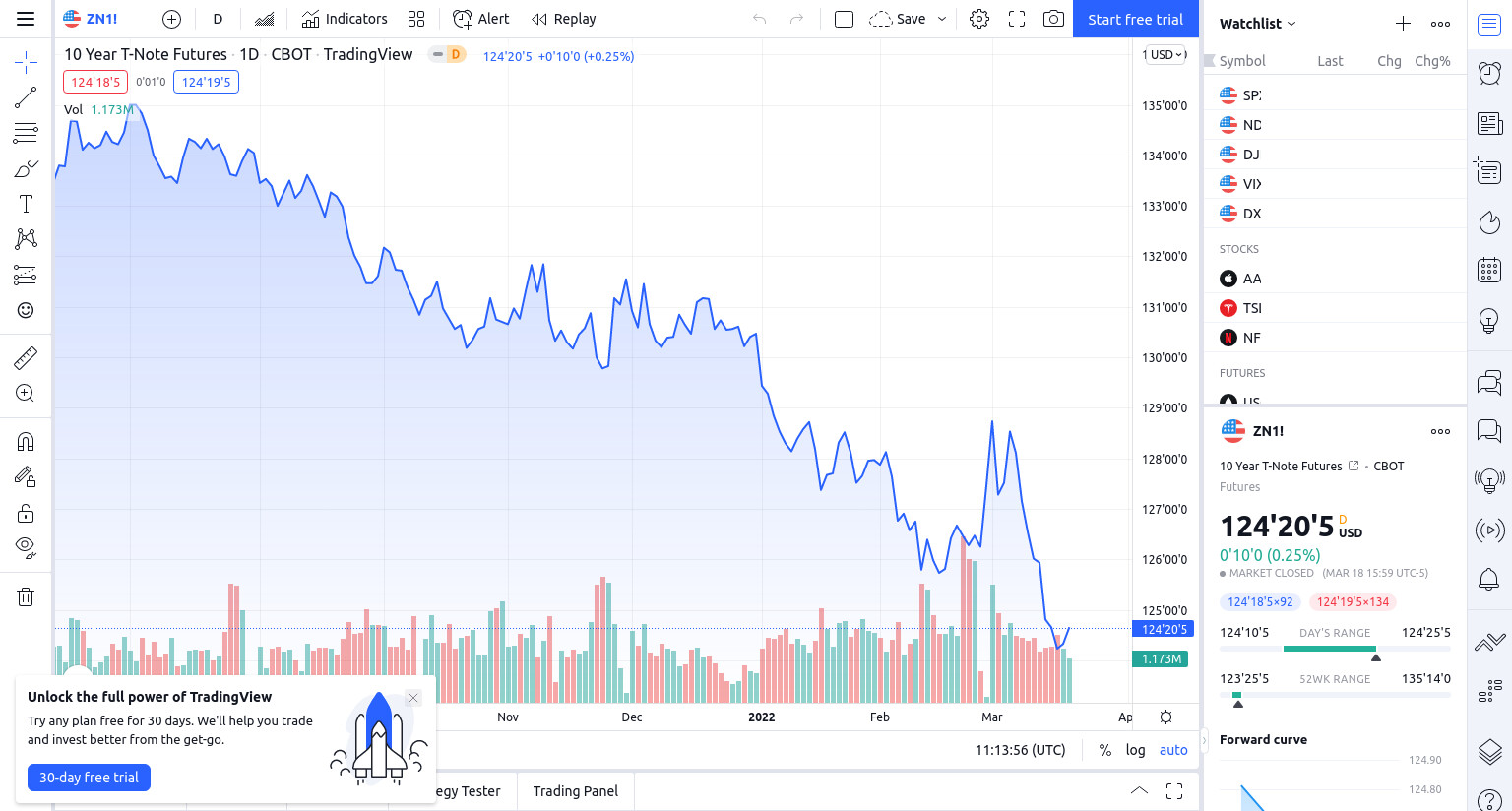This screenshot has height=811, width=1512.
Task: Start bar Replay mode
Action: pos(564,19)
